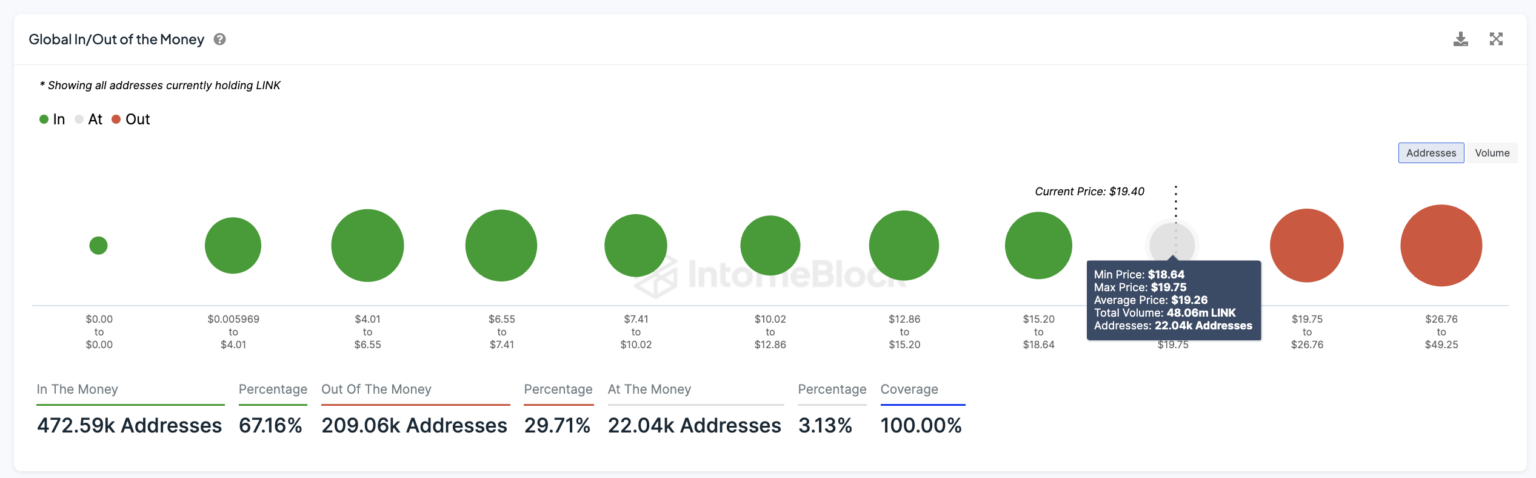The image size is (1536, 478).
Task: Select the $19.75 to $26.76 red bubble
Action: (x=1306, y=245)
